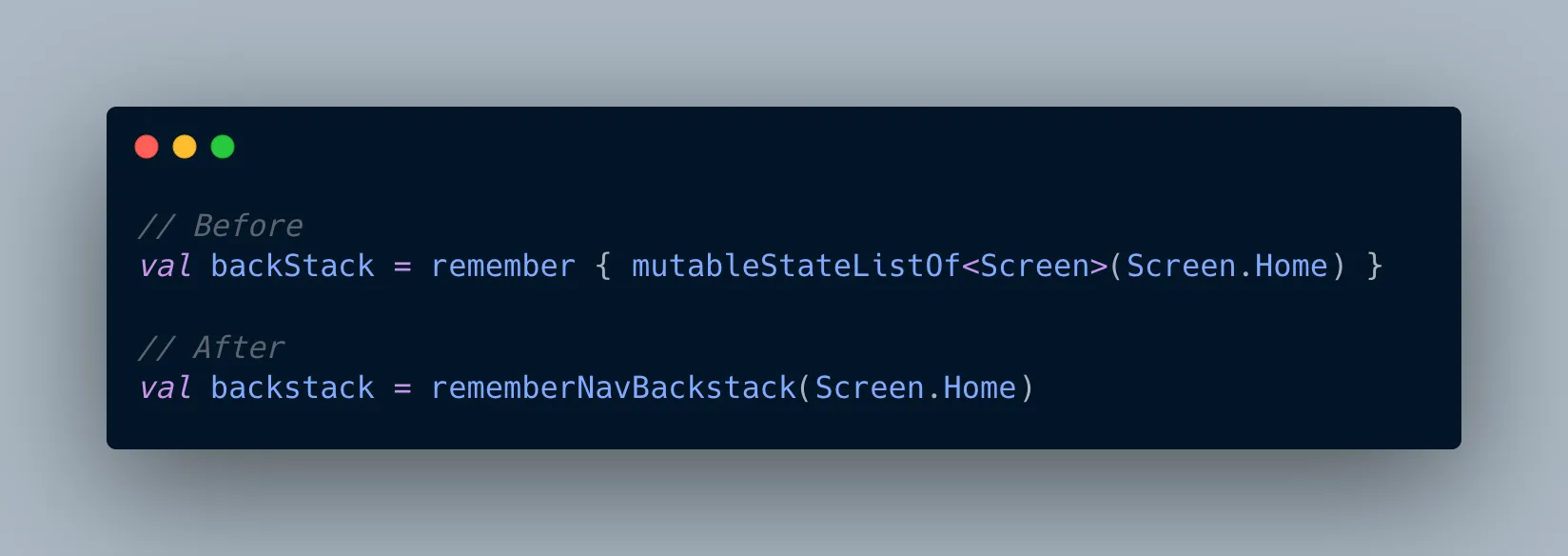Click the yellow minimize dot
The height and width of the screenshot is (556, 1568).
(185, 147)
